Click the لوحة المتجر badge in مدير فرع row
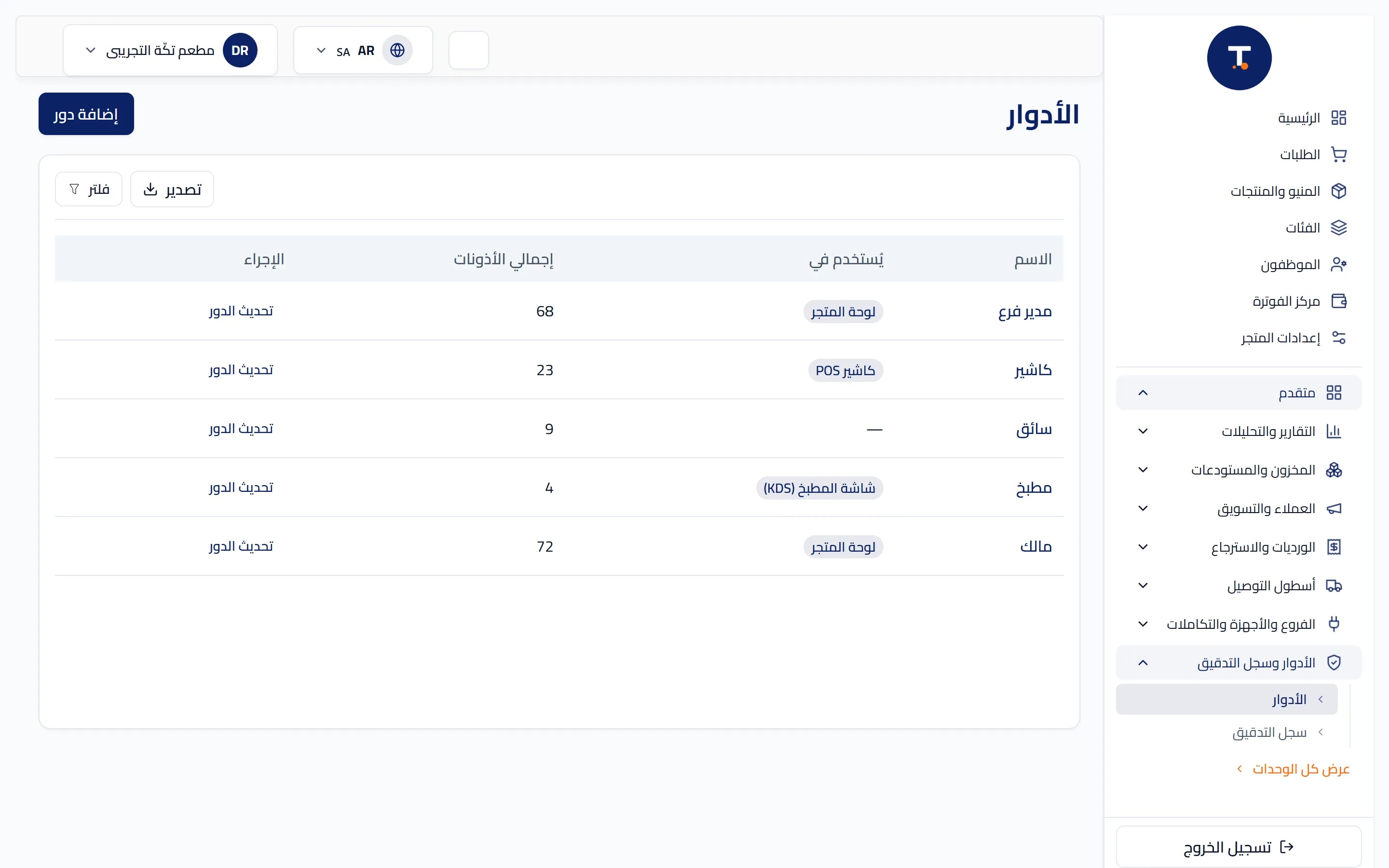This screenshot has height=868, width=1389. click(843, 312)
